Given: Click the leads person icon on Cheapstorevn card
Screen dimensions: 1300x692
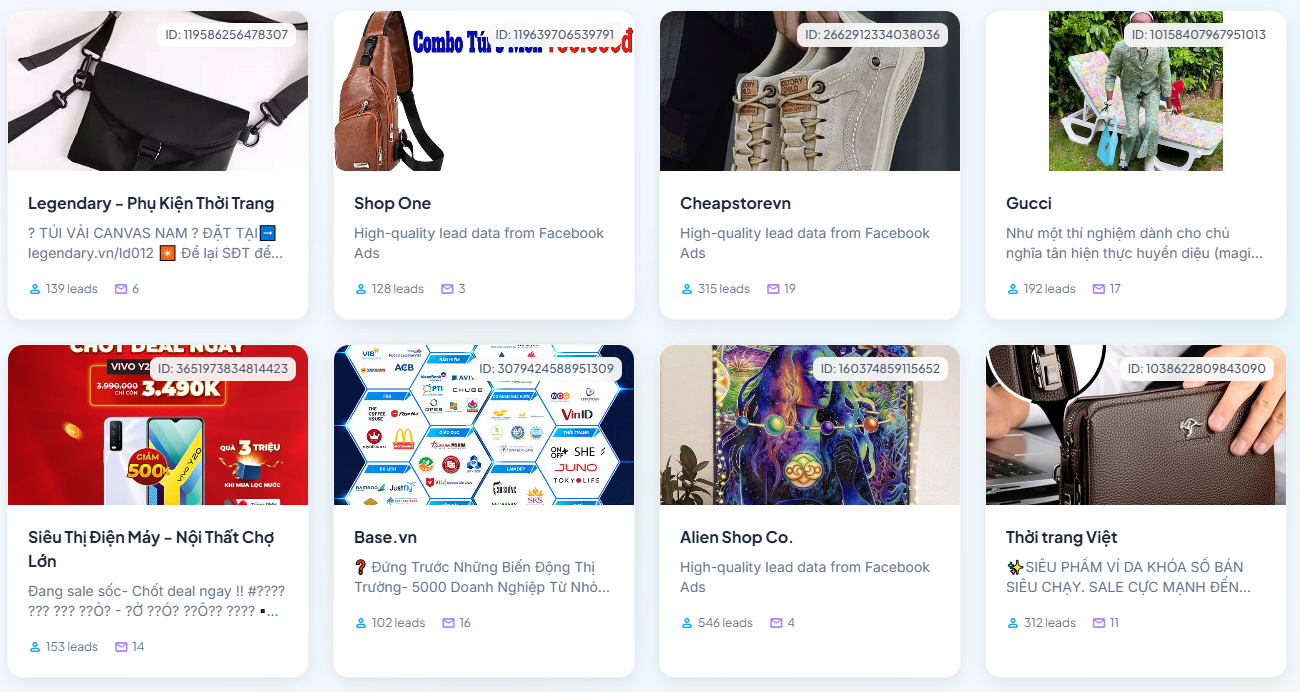Looking at the screenshot, I should tap(687, 289).
